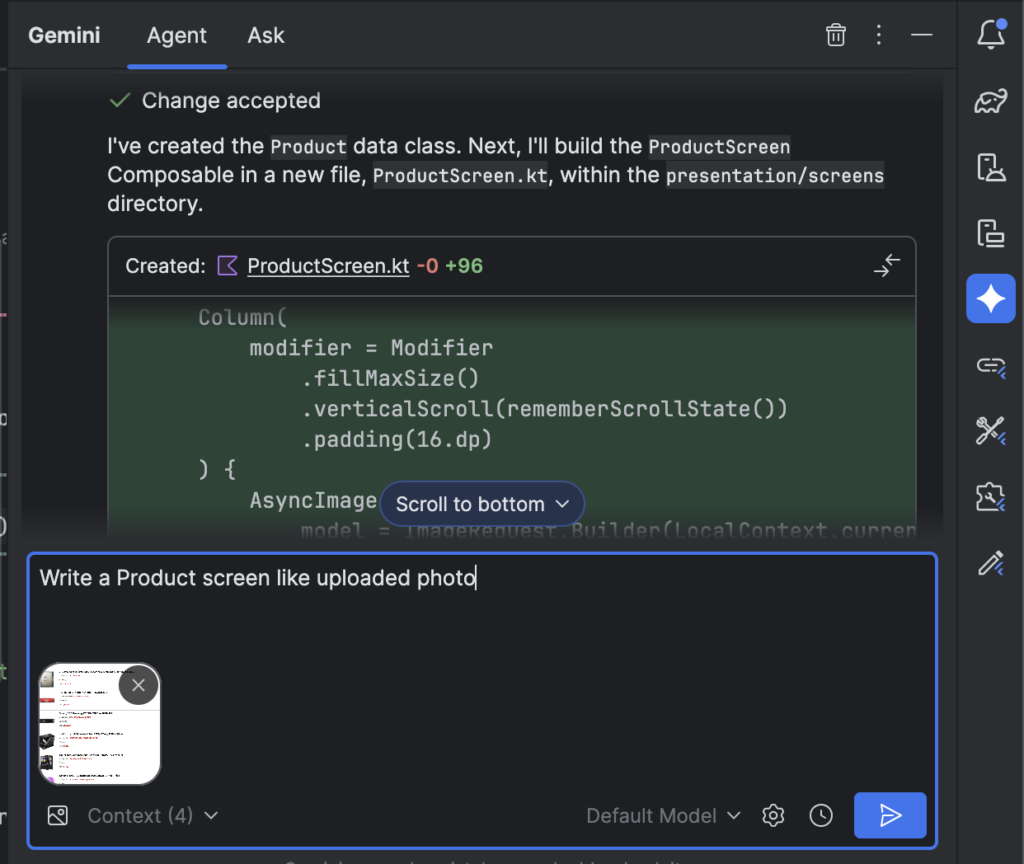
Task: Expand the Context (4) dropdown
Action: tap(153, 816)
